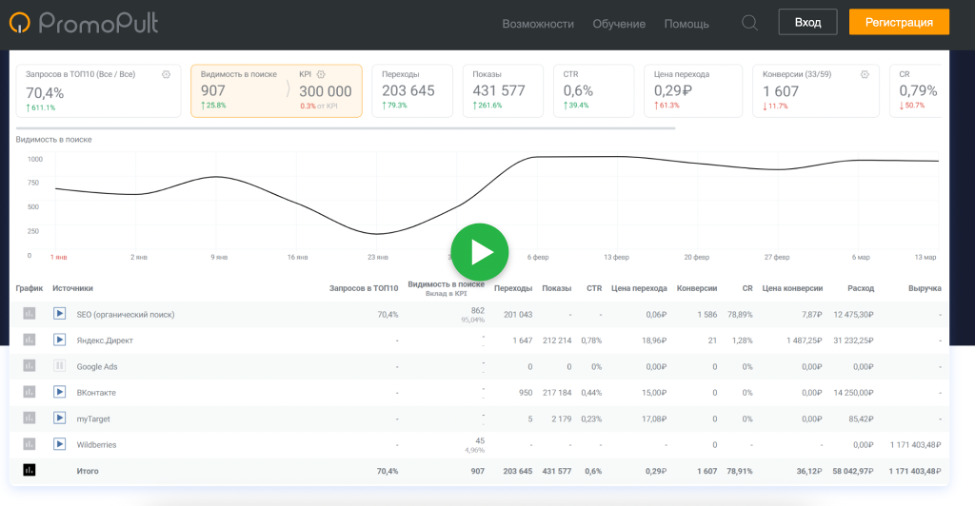Click graph icon for Яндекс.Директ row
The height and width of the screenshot is (506, 977).
click(29, 340)
